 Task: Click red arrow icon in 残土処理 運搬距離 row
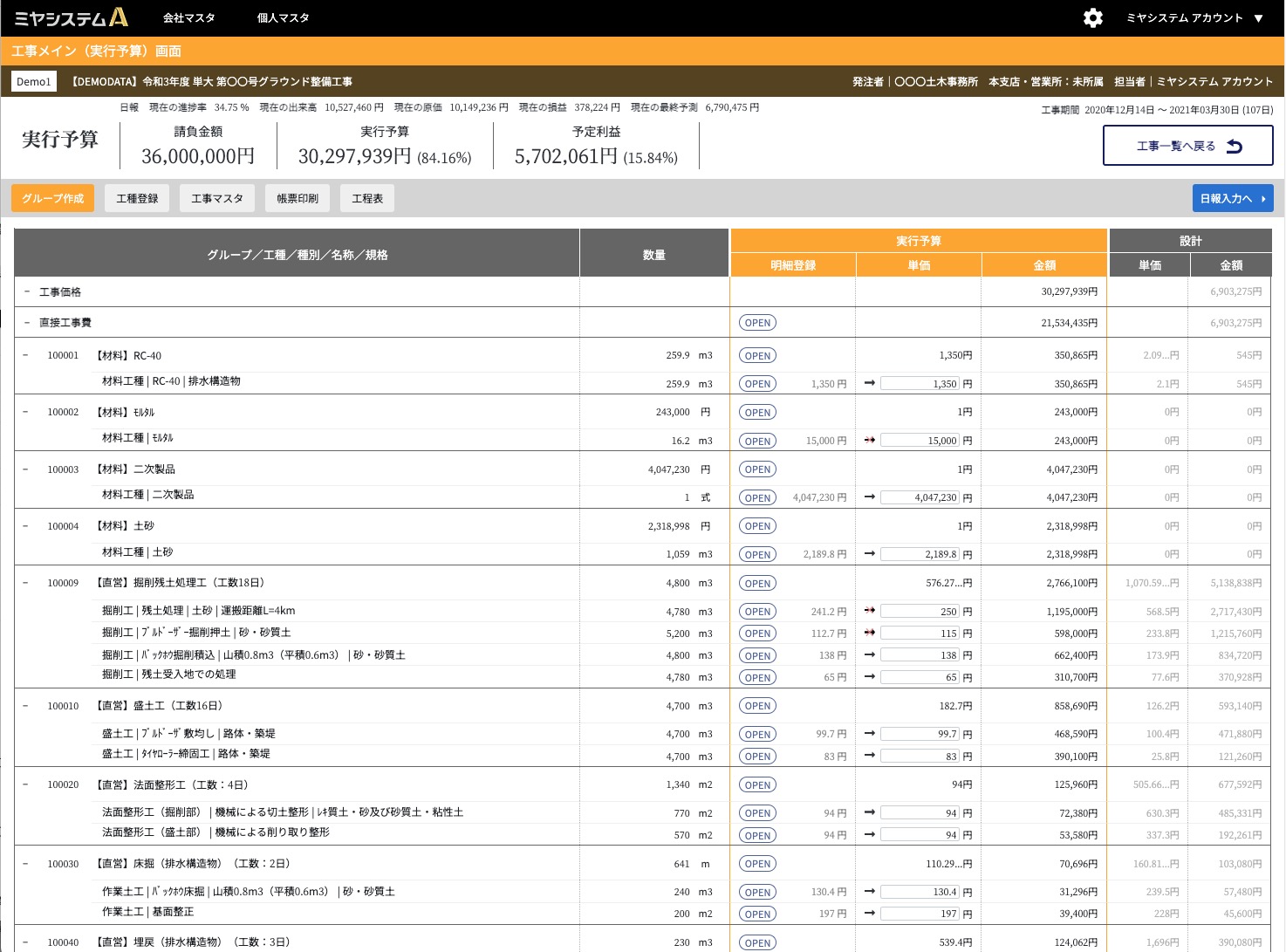(x=870, y=611)
